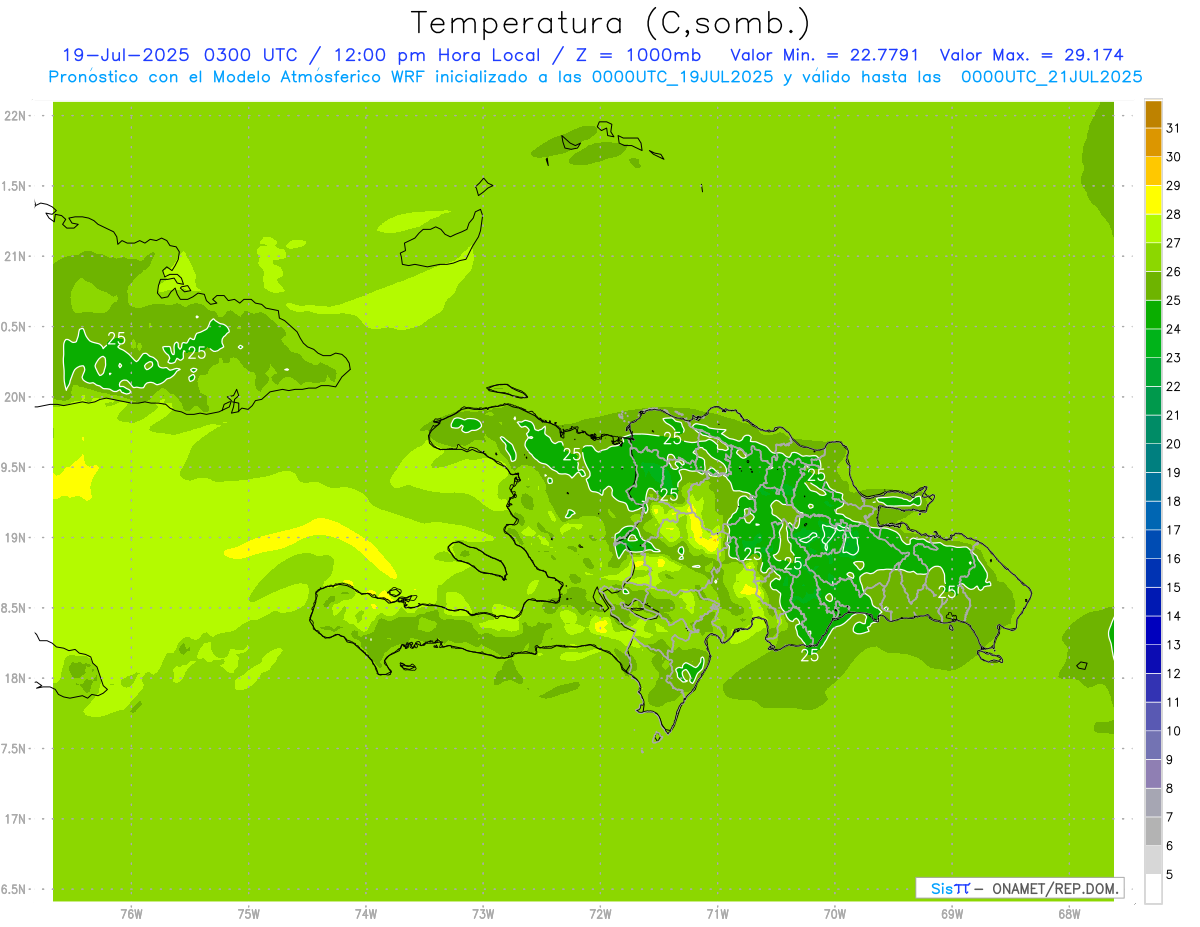
Task: Click the 22N latitude label
Action: click(16, 116)
